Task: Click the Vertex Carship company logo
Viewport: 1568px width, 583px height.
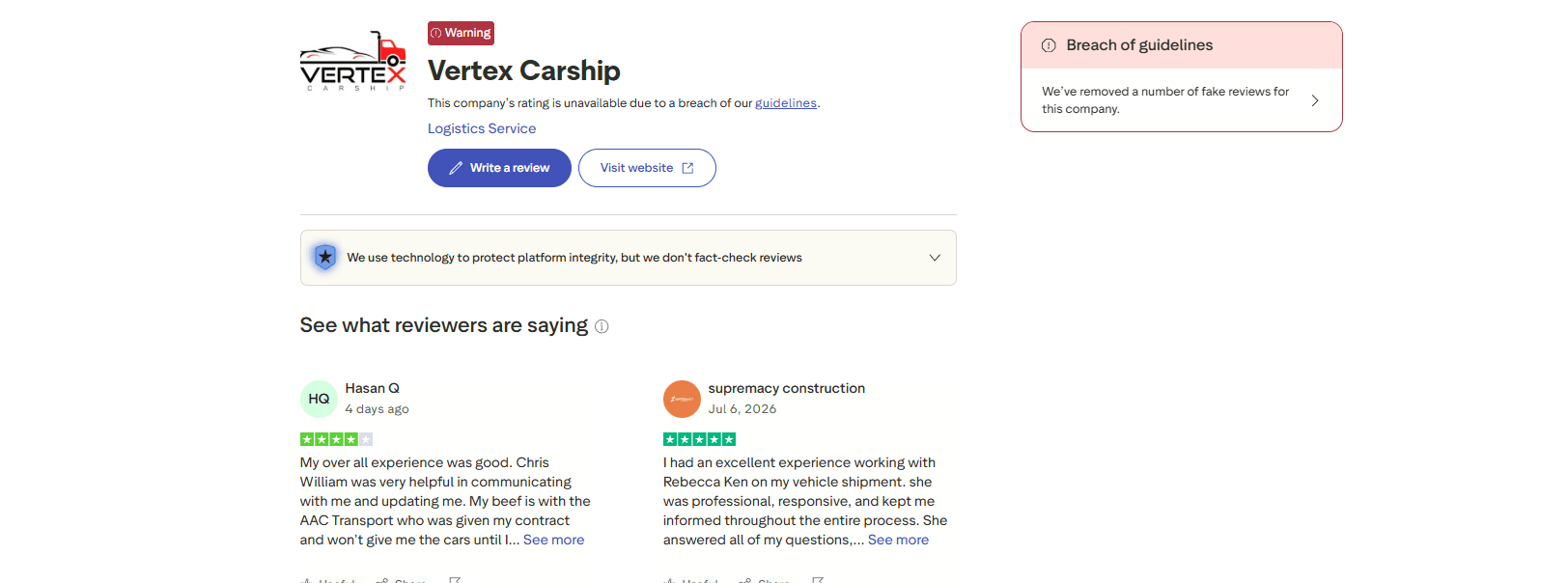Action: (353, 61)
